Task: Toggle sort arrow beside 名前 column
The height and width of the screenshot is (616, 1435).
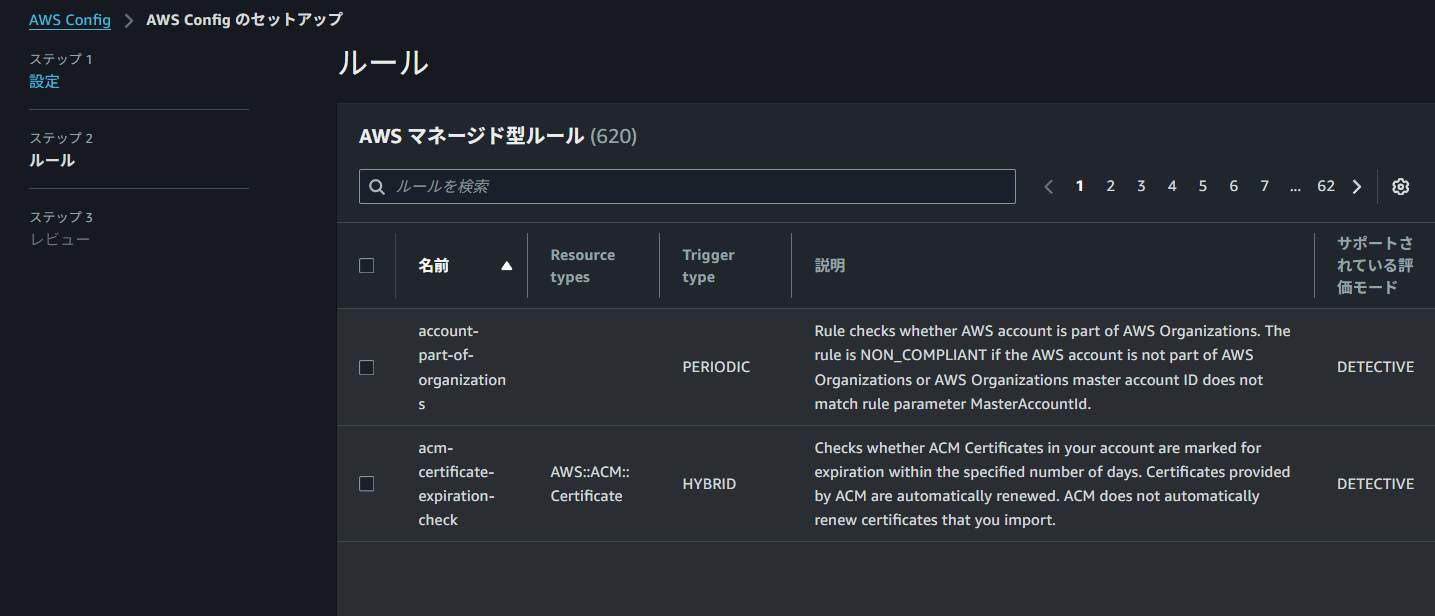Action: pyautogui.click(x=506, y=266)
